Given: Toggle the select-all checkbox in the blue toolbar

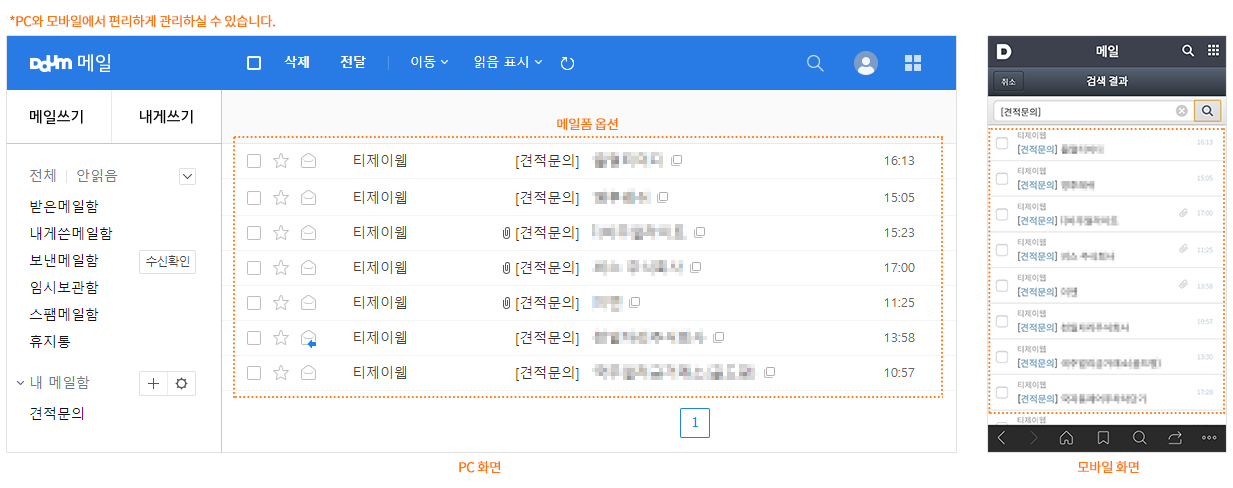Looking at the screenshot, I should pyautogui.click(x=254, y=63).
